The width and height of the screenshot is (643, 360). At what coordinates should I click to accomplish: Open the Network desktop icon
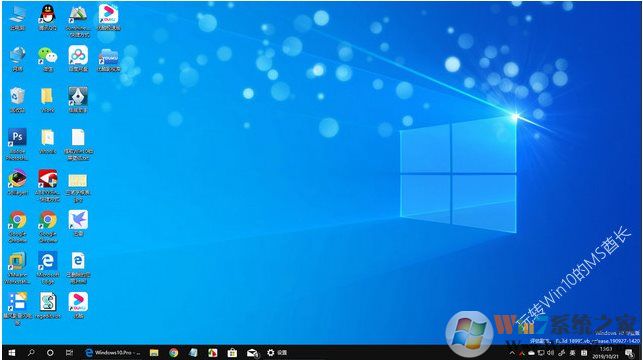tap(17, 59)
